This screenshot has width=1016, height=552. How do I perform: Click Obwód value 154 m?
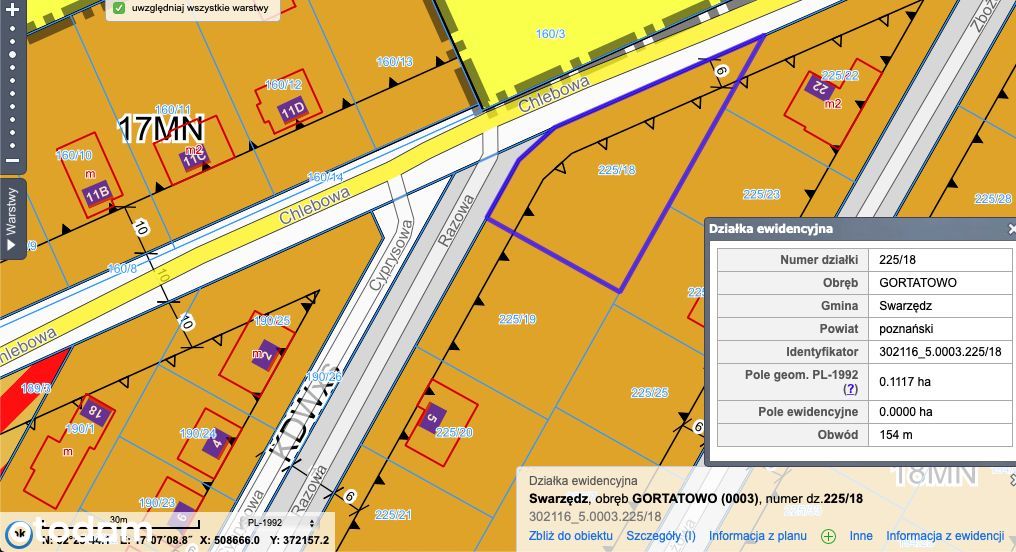(895, 435)
